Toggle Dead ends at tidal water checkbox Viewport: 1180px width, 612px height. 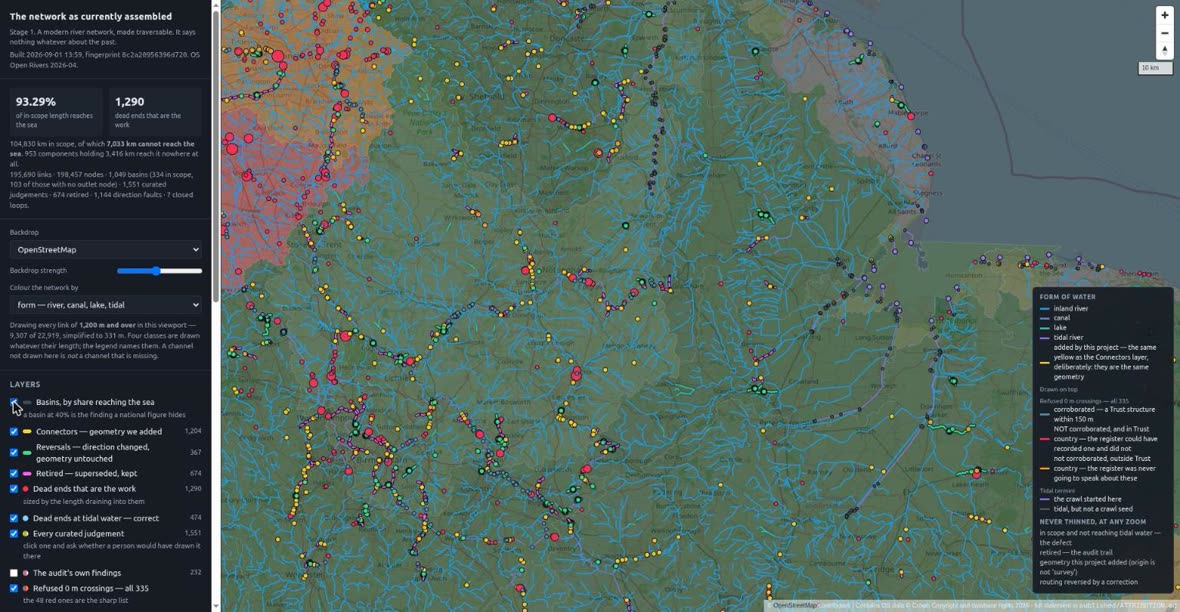tap(14, 519)
